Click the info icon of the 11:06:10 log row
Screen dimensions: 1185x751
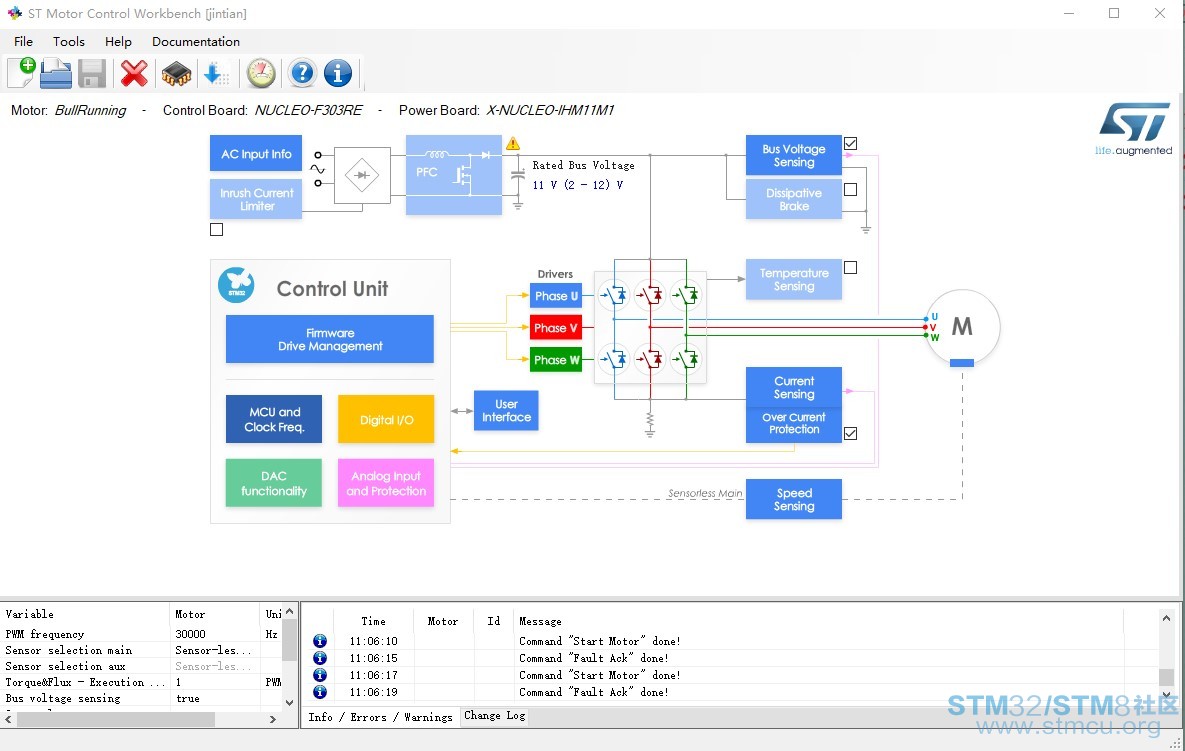tap(320, 641)
